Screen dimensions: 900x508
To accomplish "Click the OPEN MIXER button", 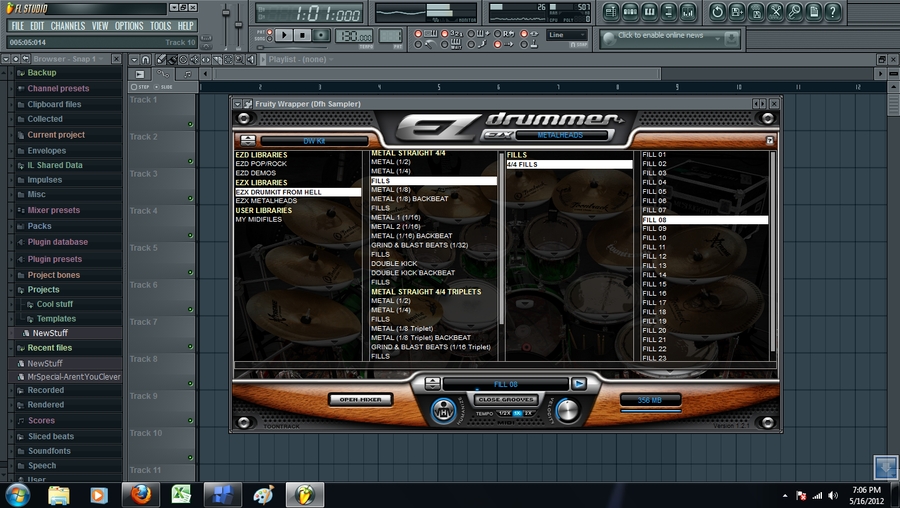I will tap(361, 400).
